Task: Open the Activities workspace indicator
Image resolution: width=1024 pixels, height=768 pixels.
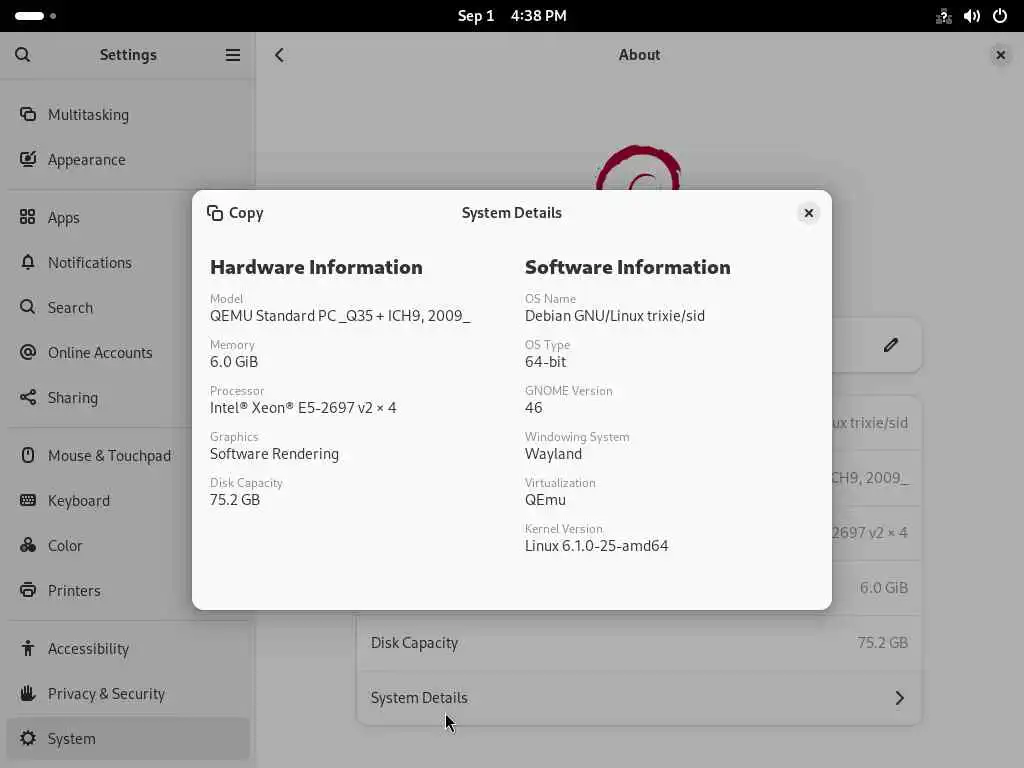Action: 35,16
